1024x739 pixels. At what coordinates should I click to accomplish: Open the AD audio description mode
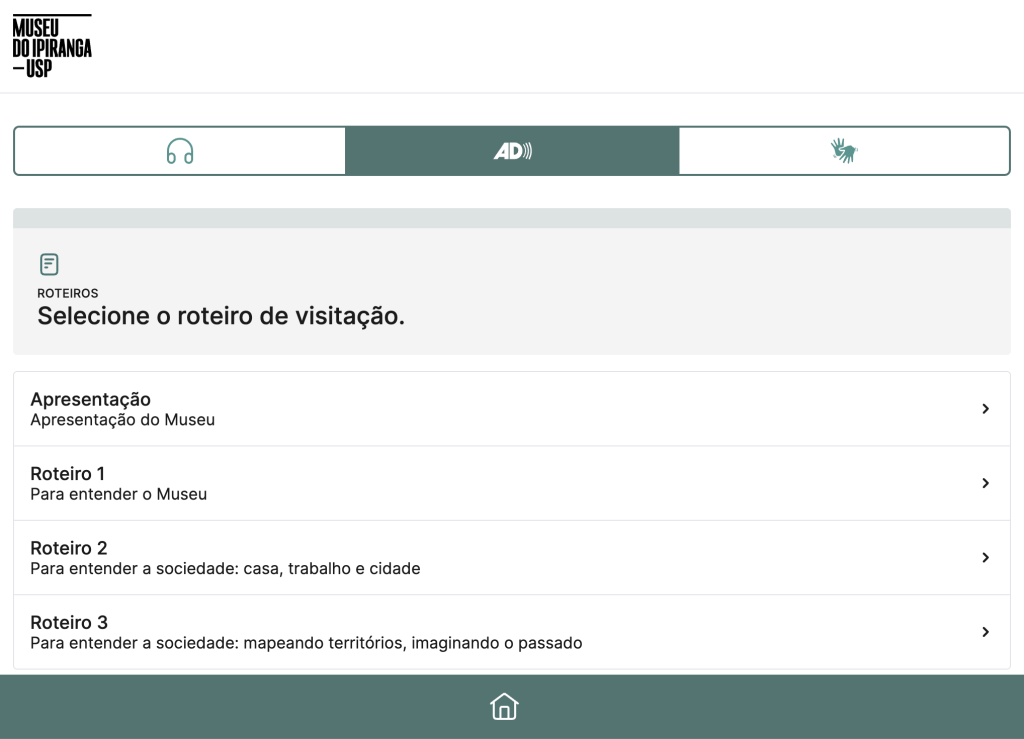(x=511, y=150)
